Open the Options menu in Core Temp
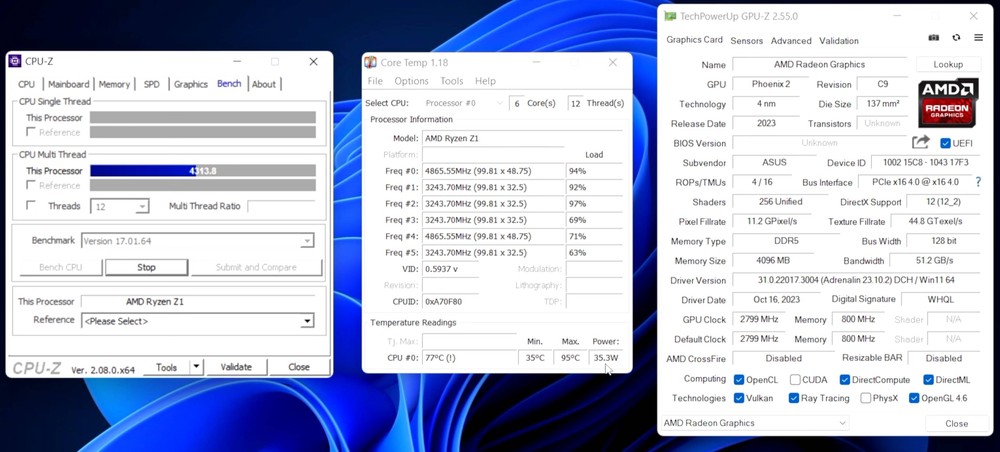The height and width of the screenshot is (452, 1000). (x=411, y=81)
